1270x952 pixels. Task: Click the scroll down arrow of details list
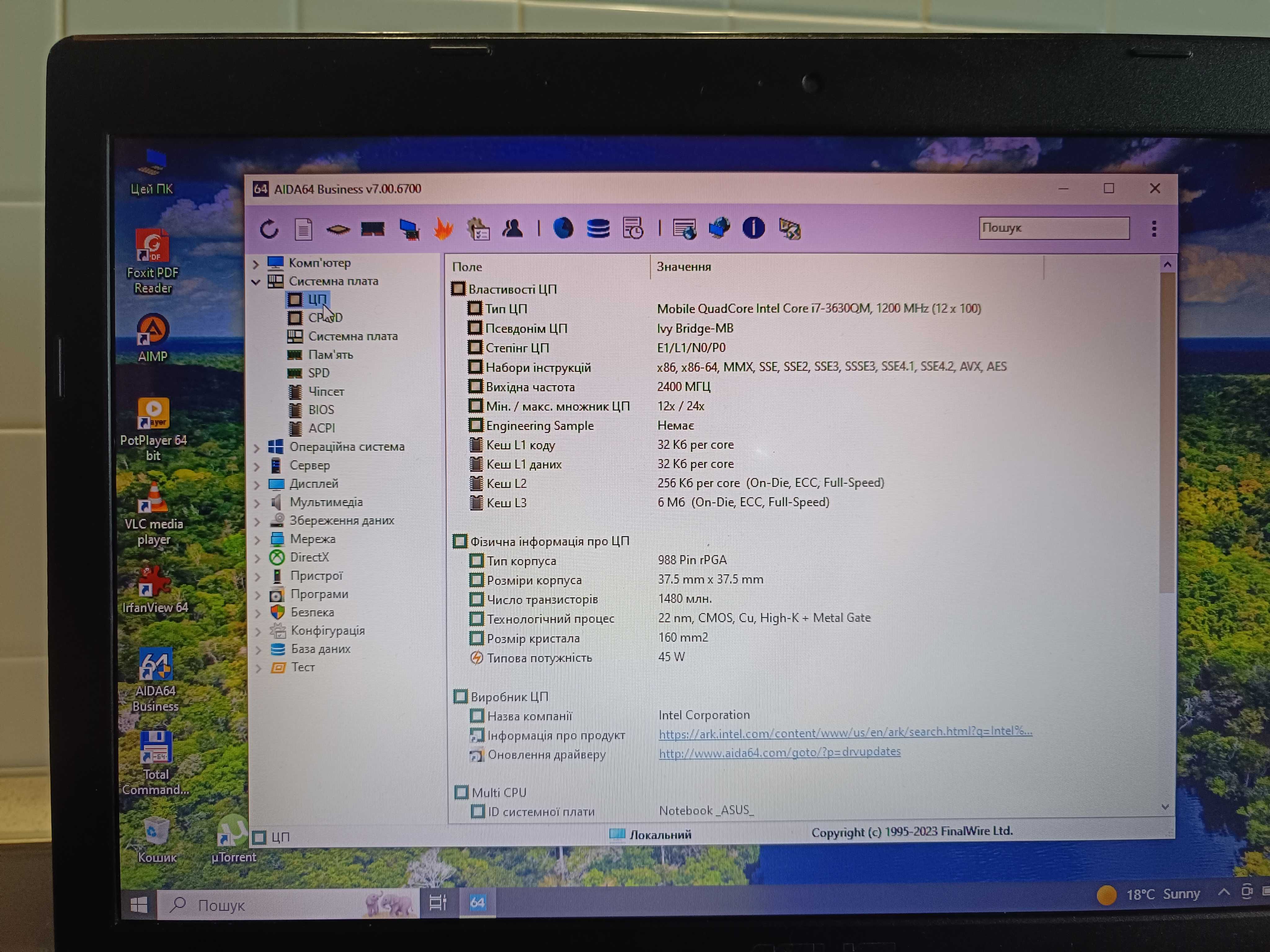[x=1165, y=806]
